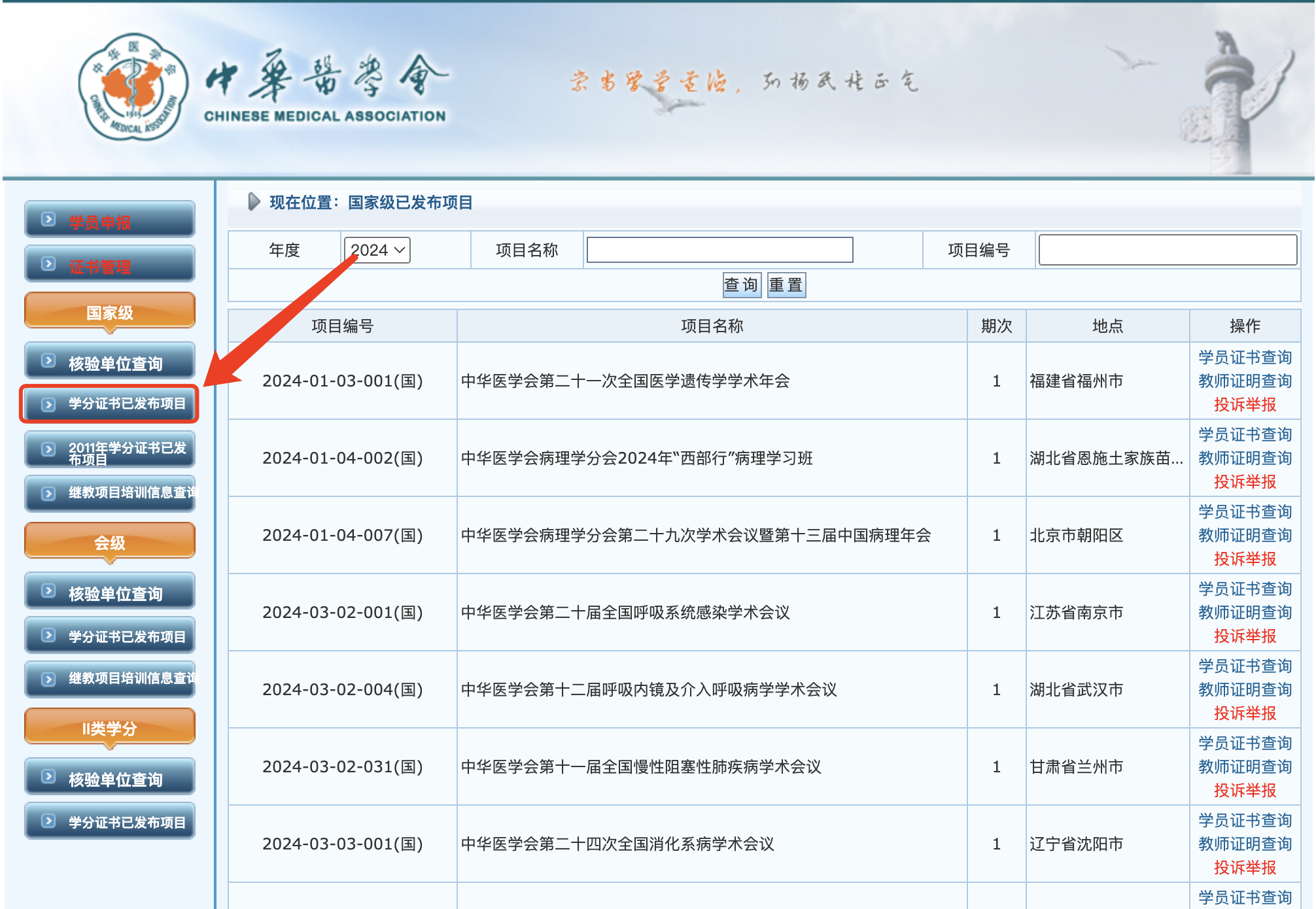The image size is (1316, 909).
Task: Click arrow icon on 学员申报 button
Action: 48,220
